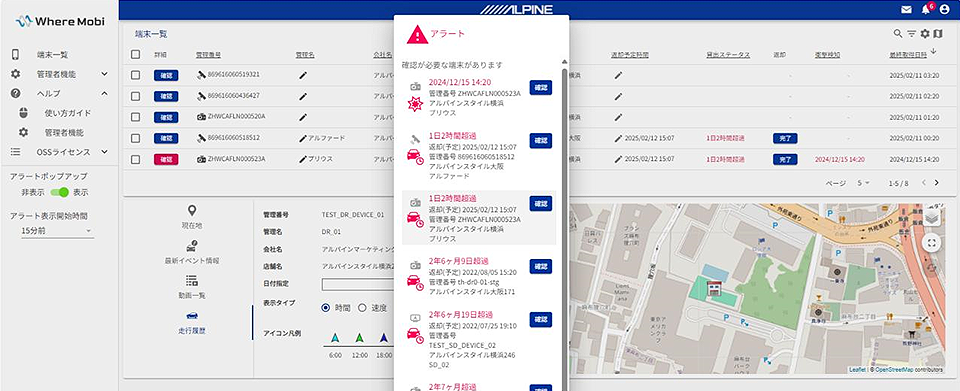Open notifications bell with red badge

point(926,9)
